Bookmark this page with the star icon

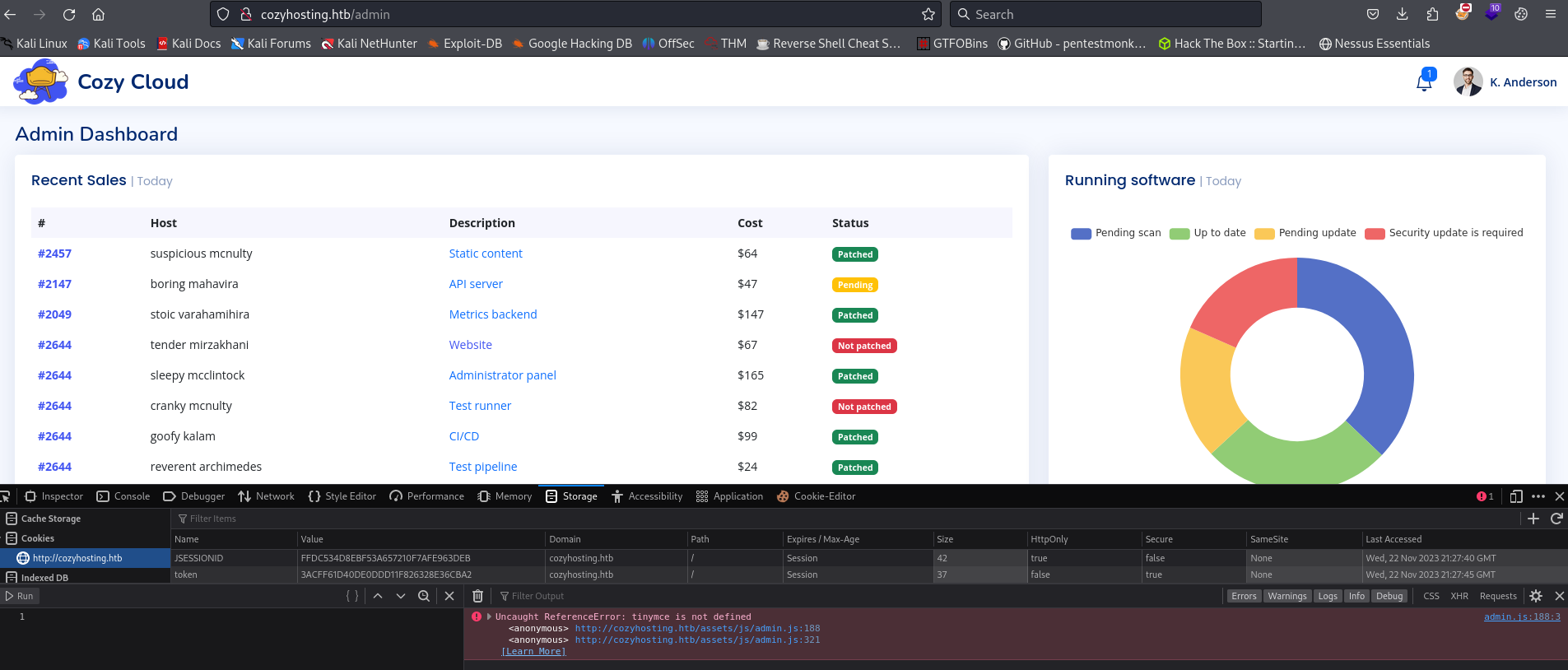[928, 14]
